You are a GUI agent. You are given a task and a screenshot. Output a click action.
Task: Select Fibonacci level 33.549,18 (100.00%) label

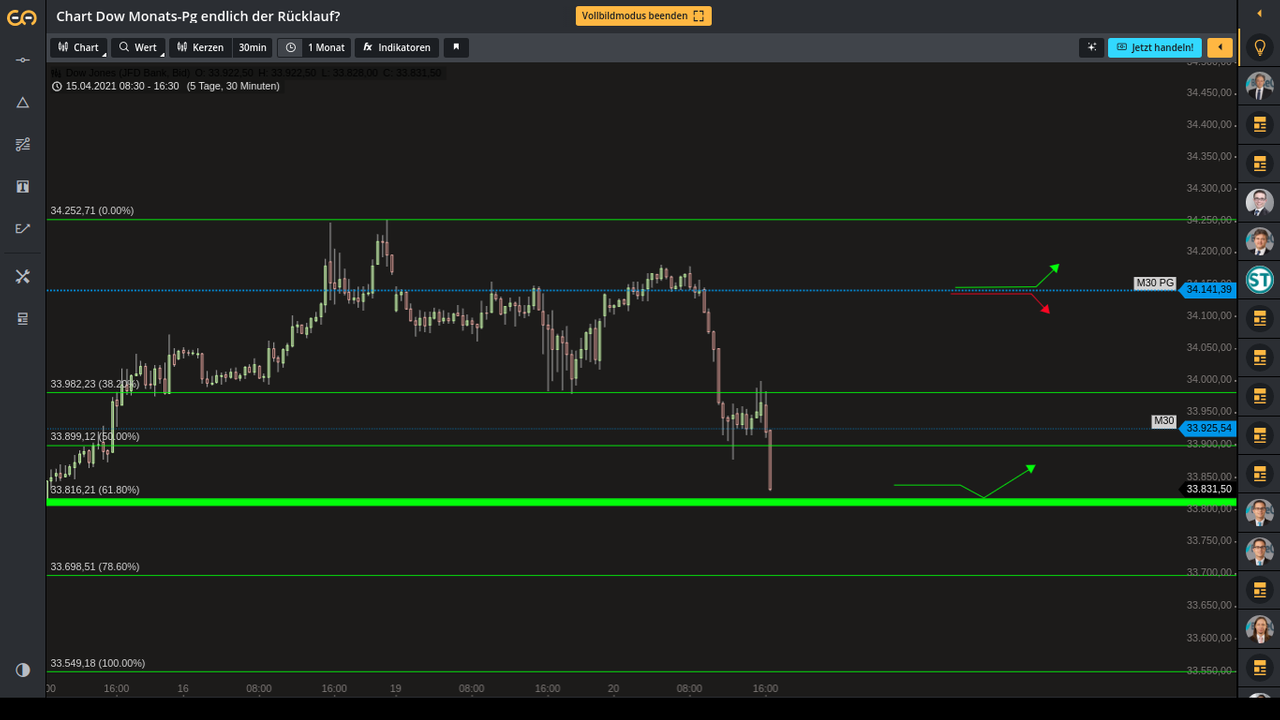[x=98, y=663]
